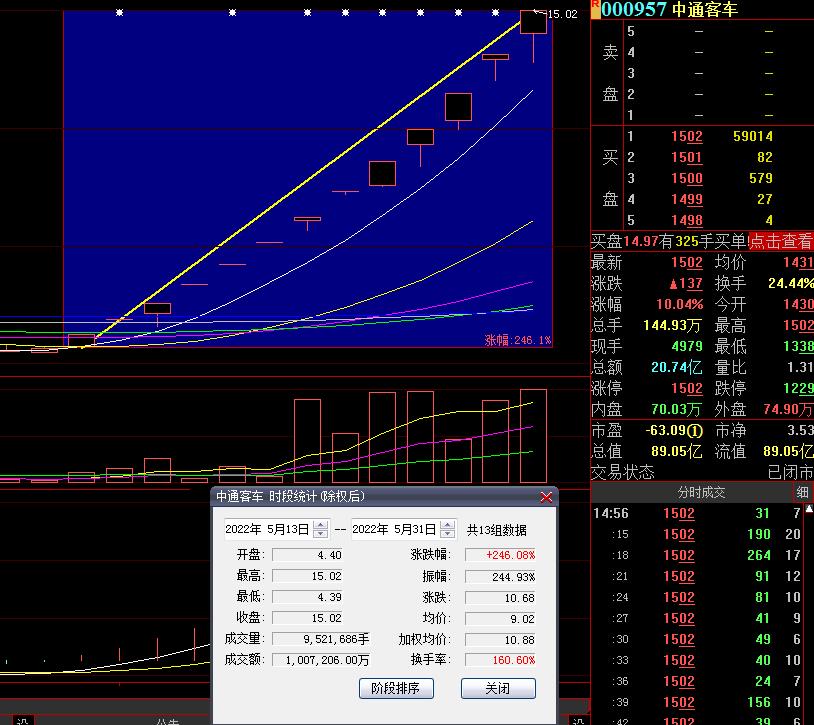Click the tallest volume bar at right
The height and width of the screenshot is (725, 814).
click(x=533, y=435)
